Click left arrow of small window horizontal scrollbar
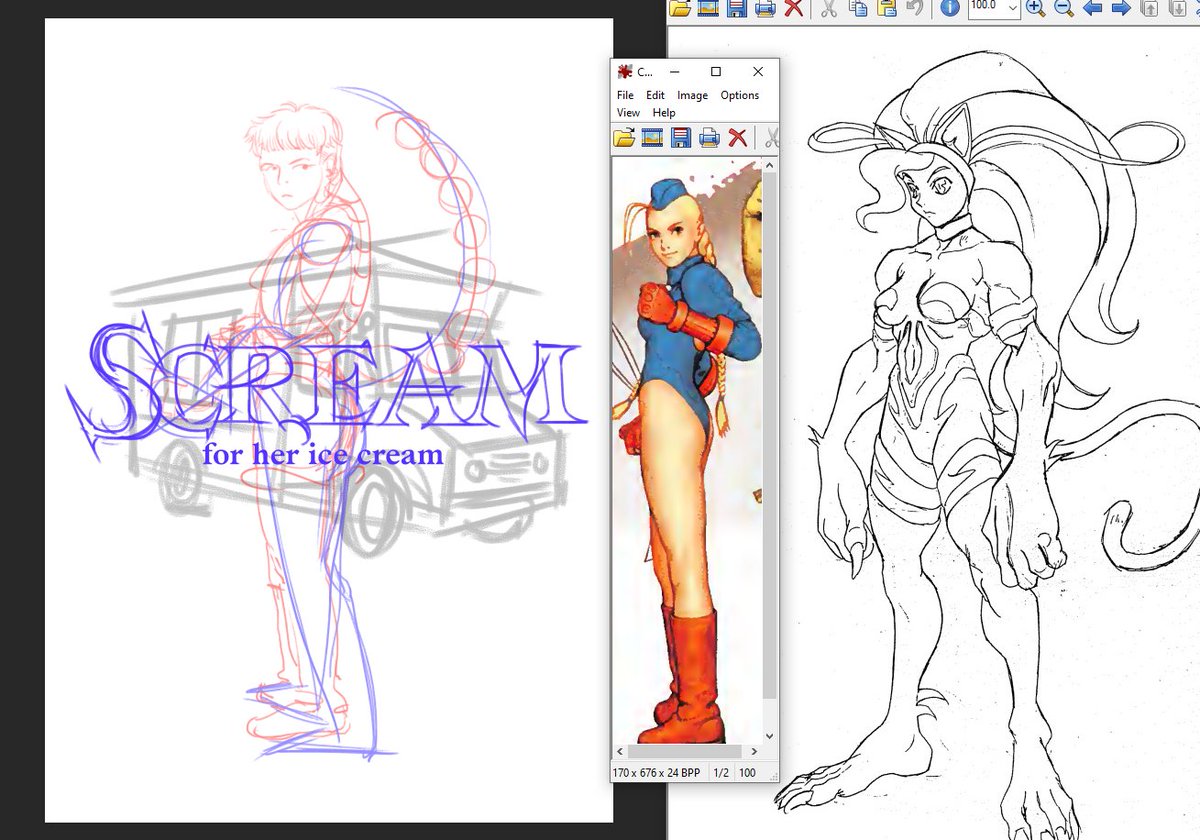Viewport: 1200px width, 840px height. point(619,751)
